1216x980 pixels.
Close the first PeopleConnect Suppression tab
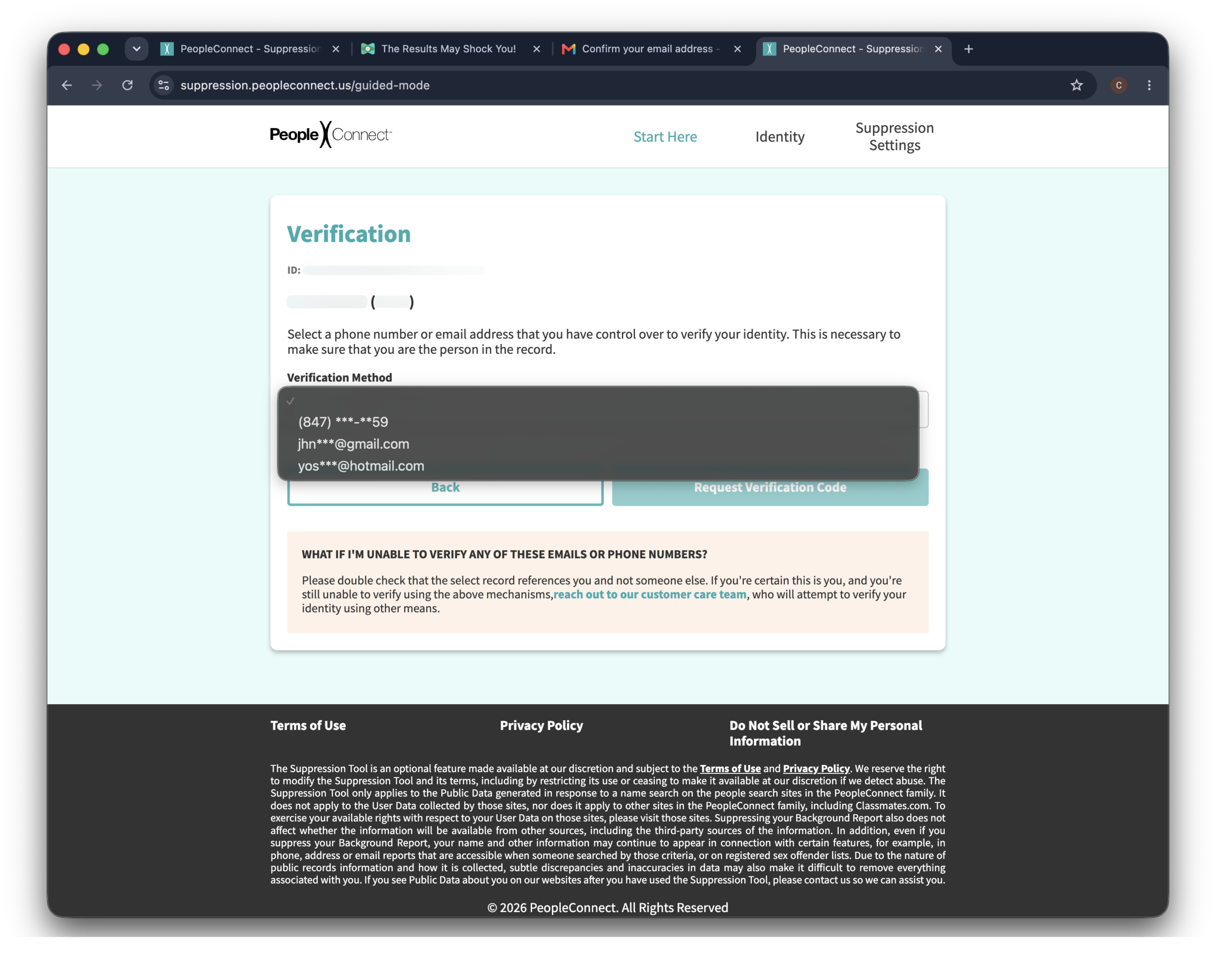pos(336,49)
